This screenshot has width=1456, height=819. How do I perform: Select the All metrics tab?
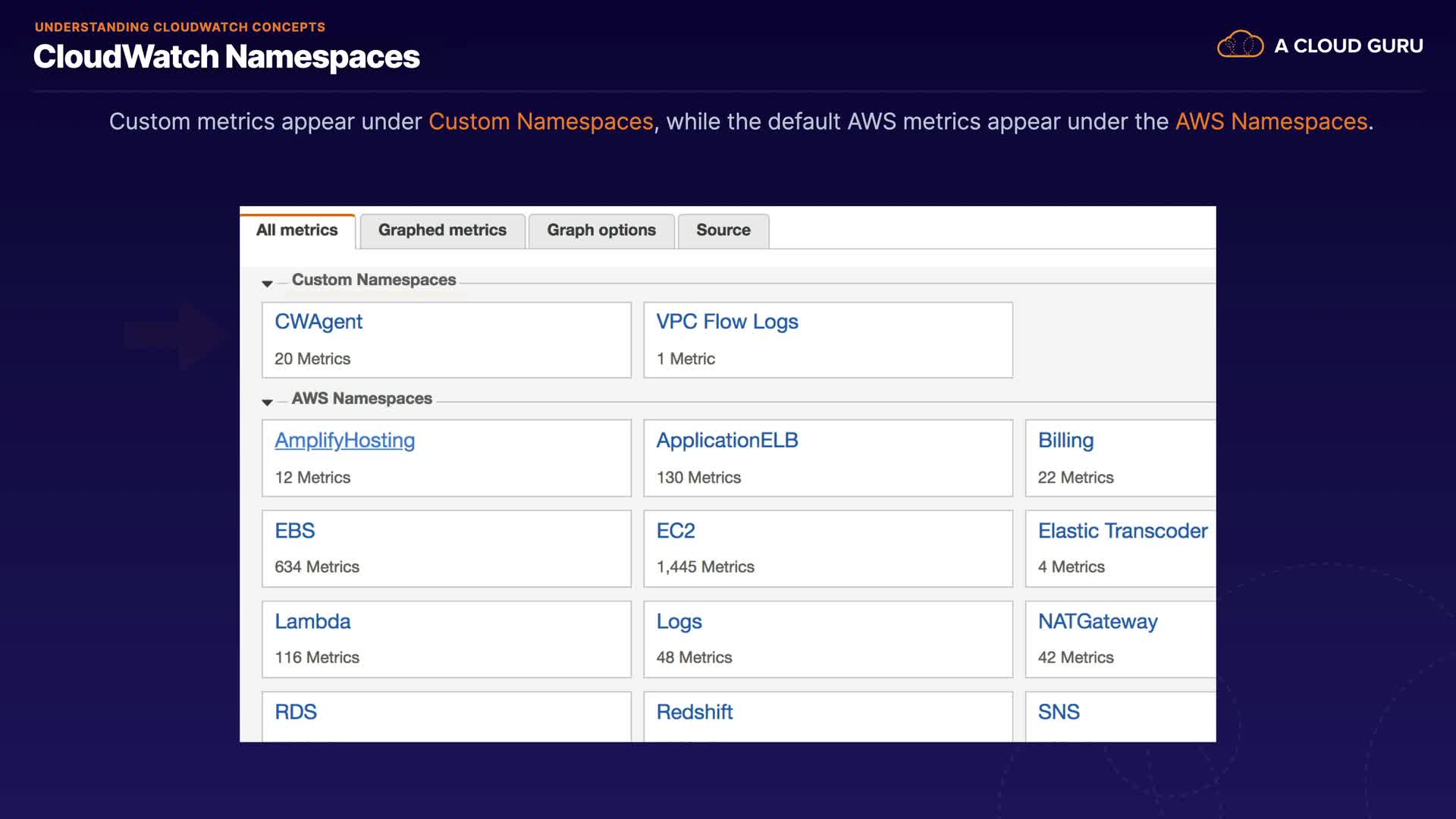coord(297,231)
